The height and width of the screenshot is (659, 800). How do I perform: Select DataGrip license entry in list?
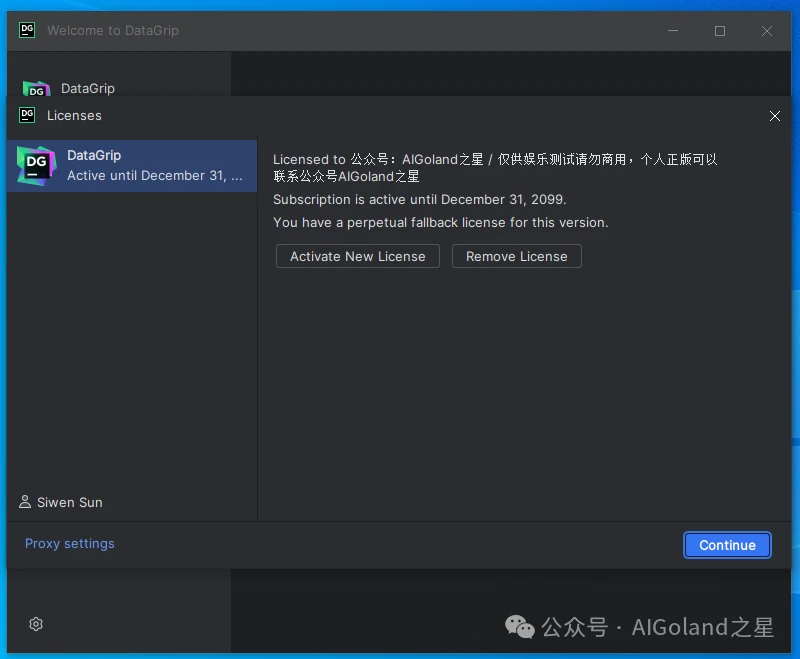tap(132, 166)
